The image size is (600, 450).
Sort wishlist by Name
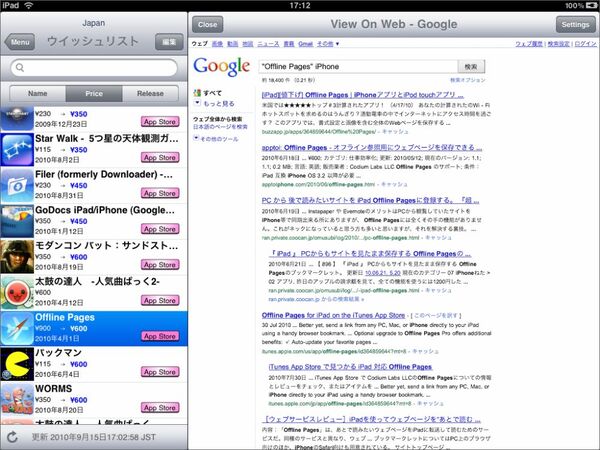coord(38,93)
